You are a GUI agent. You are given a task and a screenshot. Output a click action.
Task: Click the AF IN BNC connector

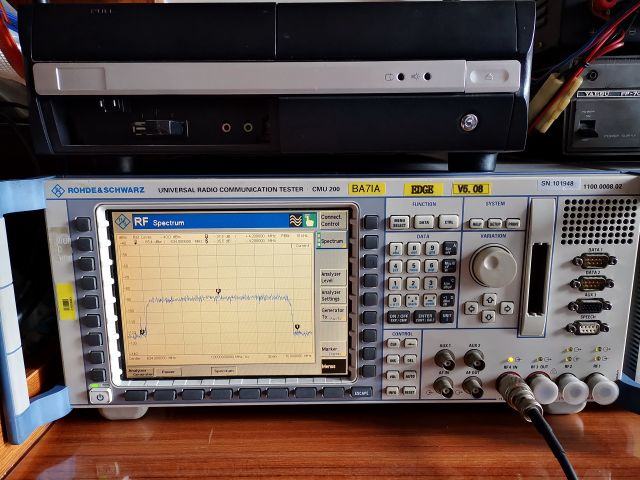(x=444, y=387)
